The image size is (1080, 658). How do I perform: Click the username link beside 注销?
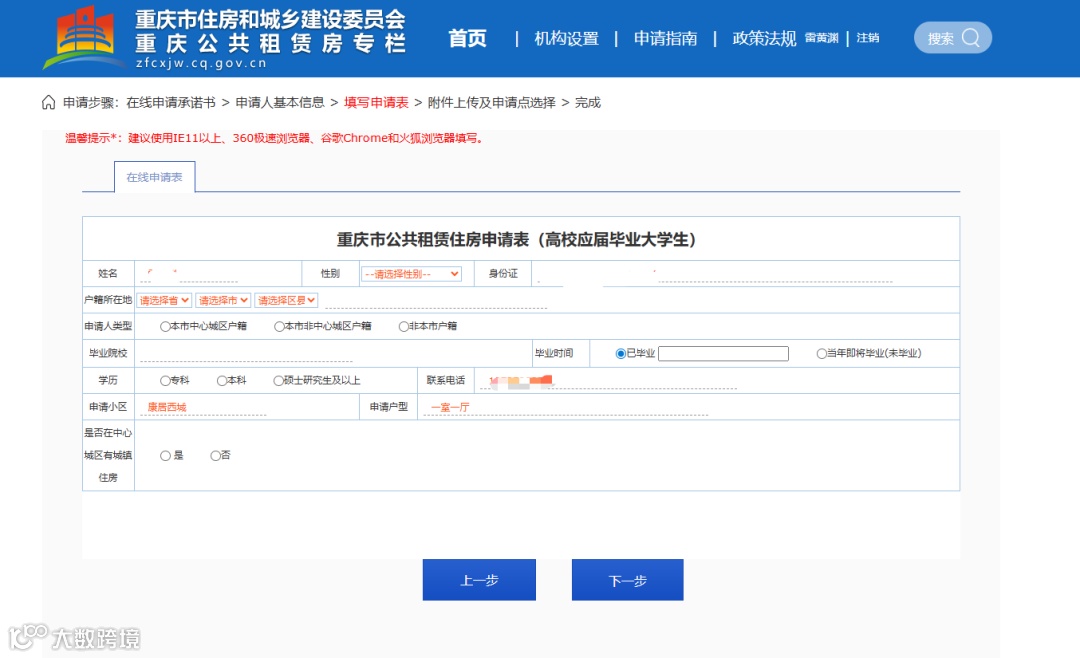pos(822,38)
